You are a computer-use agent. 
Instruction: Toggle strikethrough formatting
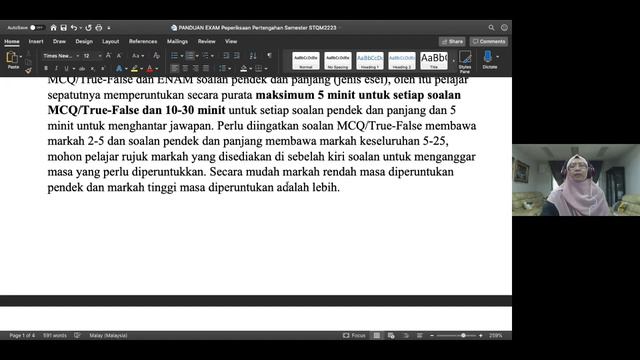[82, 69]
